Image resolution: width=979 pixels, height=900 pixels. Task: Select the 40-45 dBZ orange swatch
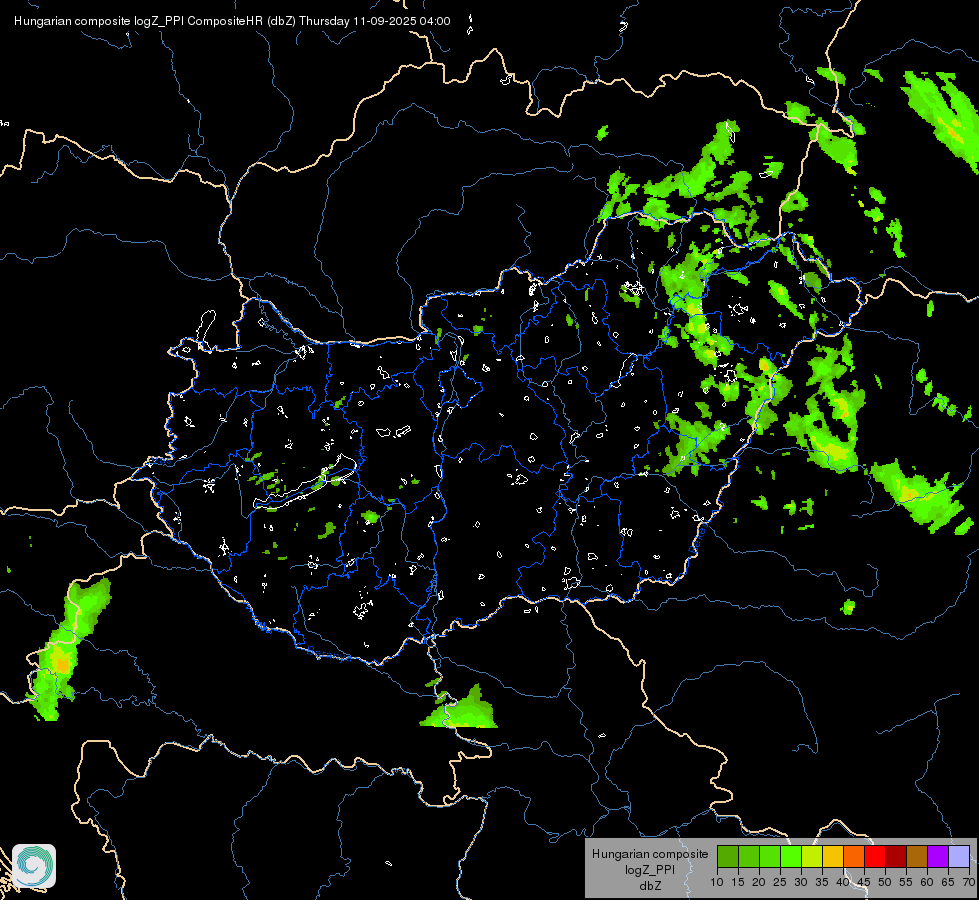(854, 856)
